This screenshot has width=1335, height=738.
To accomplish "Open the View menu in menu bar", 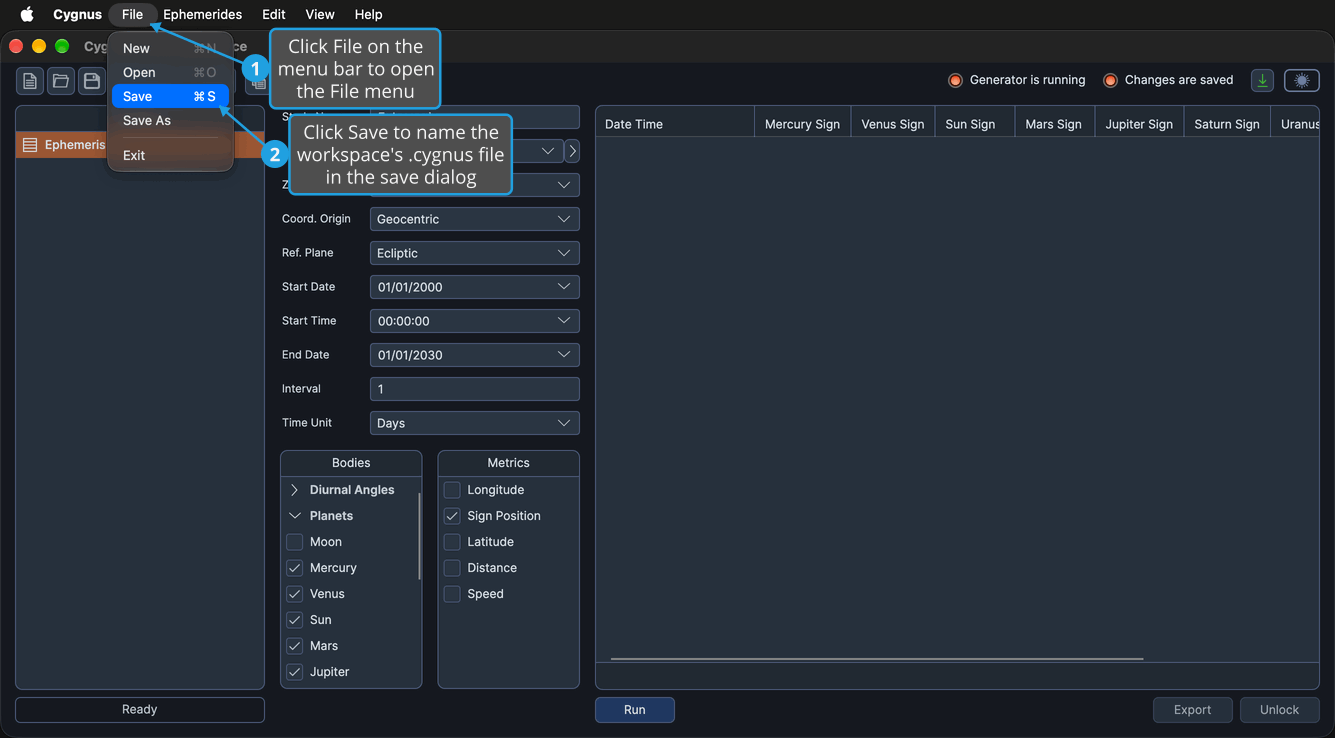I will (x=320, y=14).
